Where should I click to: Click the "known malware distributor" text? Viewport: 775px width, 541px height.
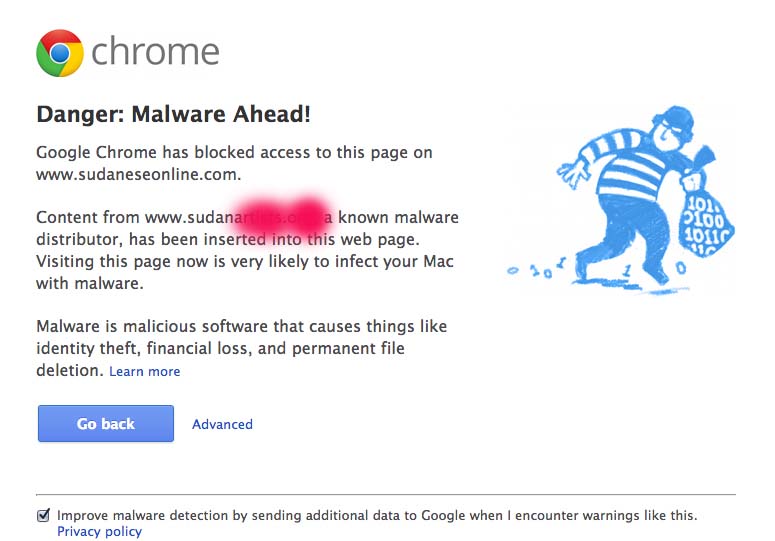coord(396,217)
